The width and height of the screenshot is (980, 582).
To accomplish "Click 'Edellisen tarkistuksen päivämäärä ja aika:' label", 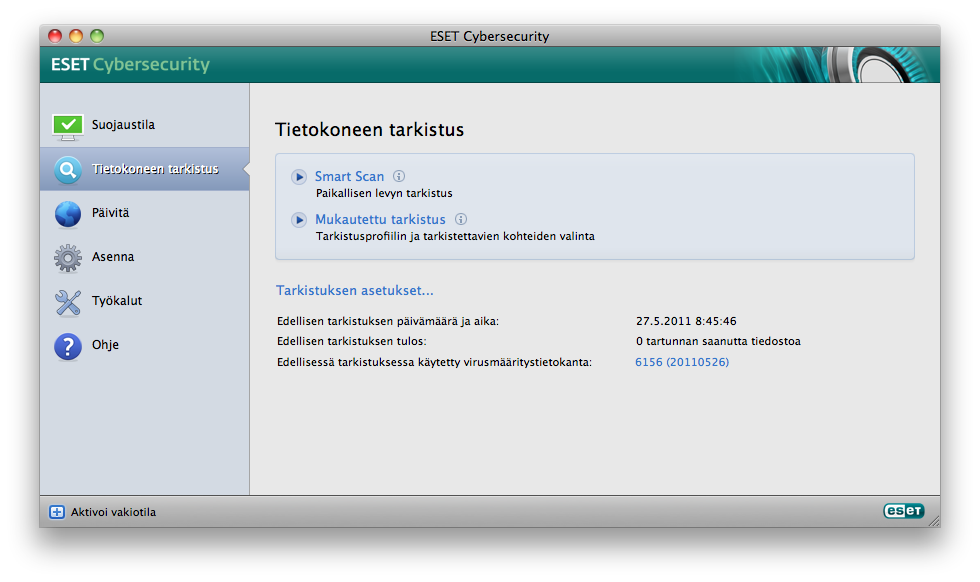I will coord(388,321).
